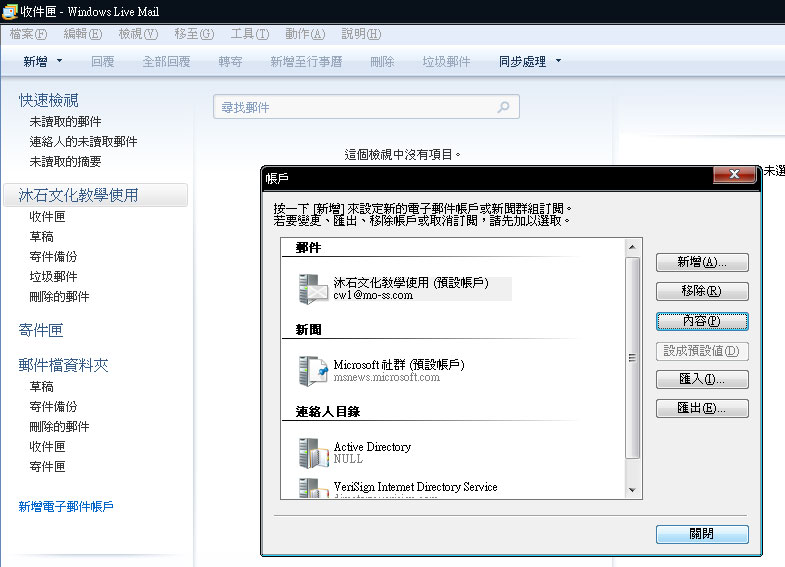
Task: Open 寄件備份 under 郵件檔資料夾
Action: point(53,407)
